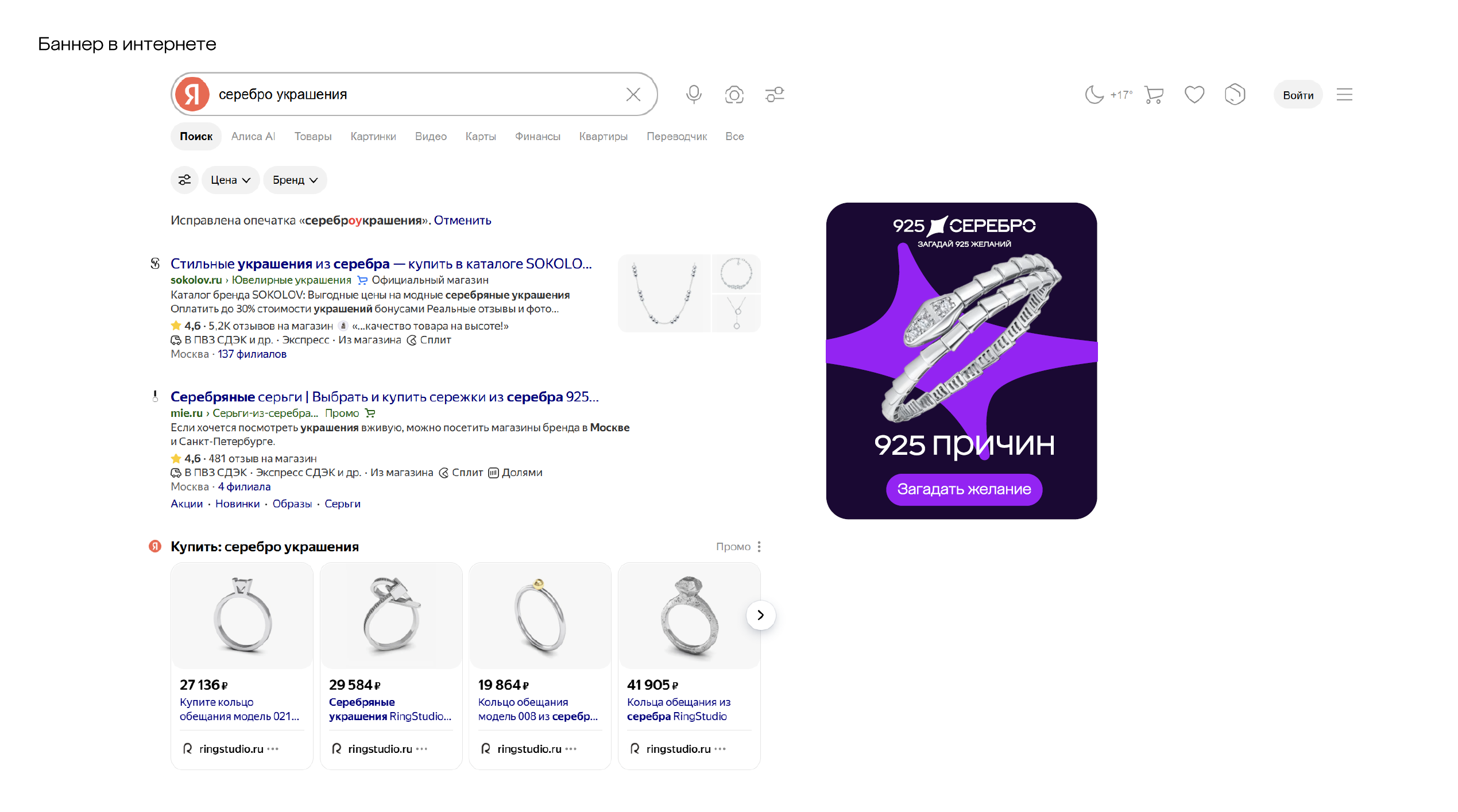Switch to Товары tab
Image resolution: width=1458 pixels, height=812 pixels.
pos(313,136)
